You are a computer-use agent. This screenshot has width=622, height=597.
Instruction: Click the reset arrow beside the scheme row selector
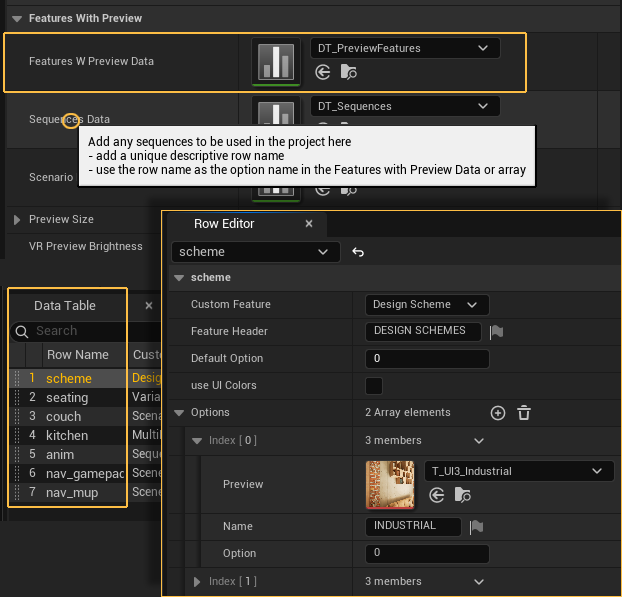358,253
